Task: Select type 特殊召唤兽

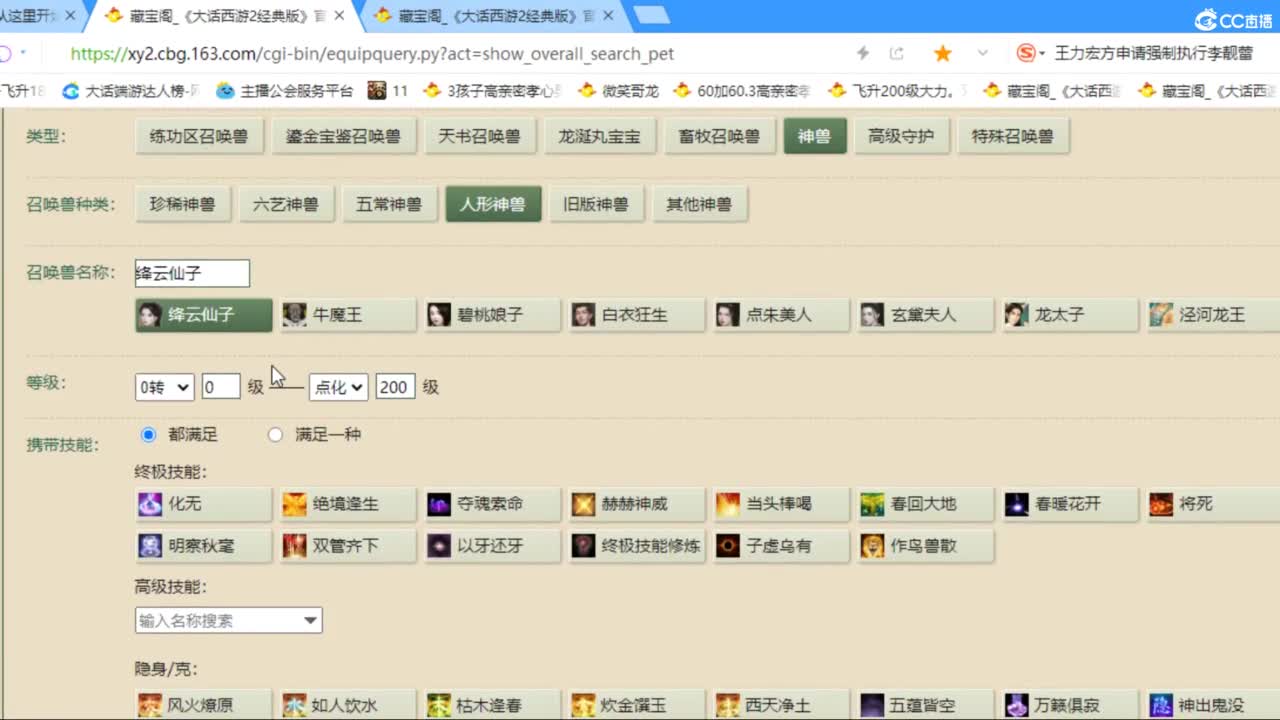Action: (x=1013, y=137)
